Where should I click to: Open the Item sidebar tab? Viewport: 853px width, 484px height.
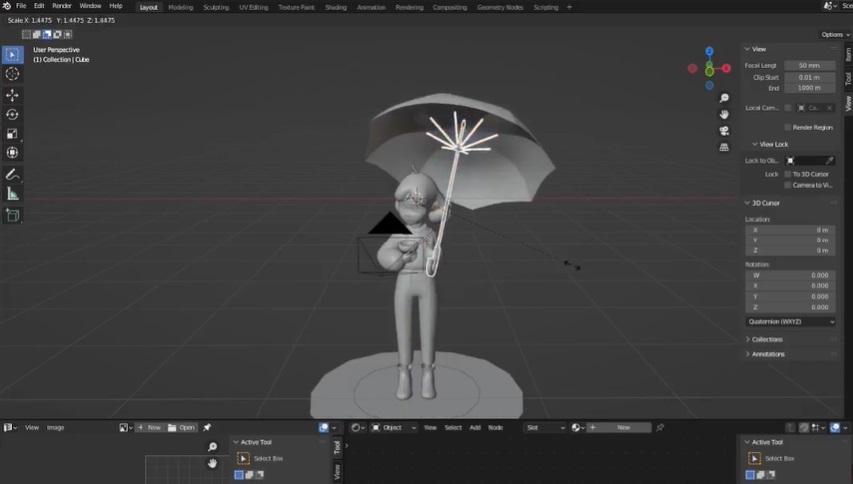(848, 54)
